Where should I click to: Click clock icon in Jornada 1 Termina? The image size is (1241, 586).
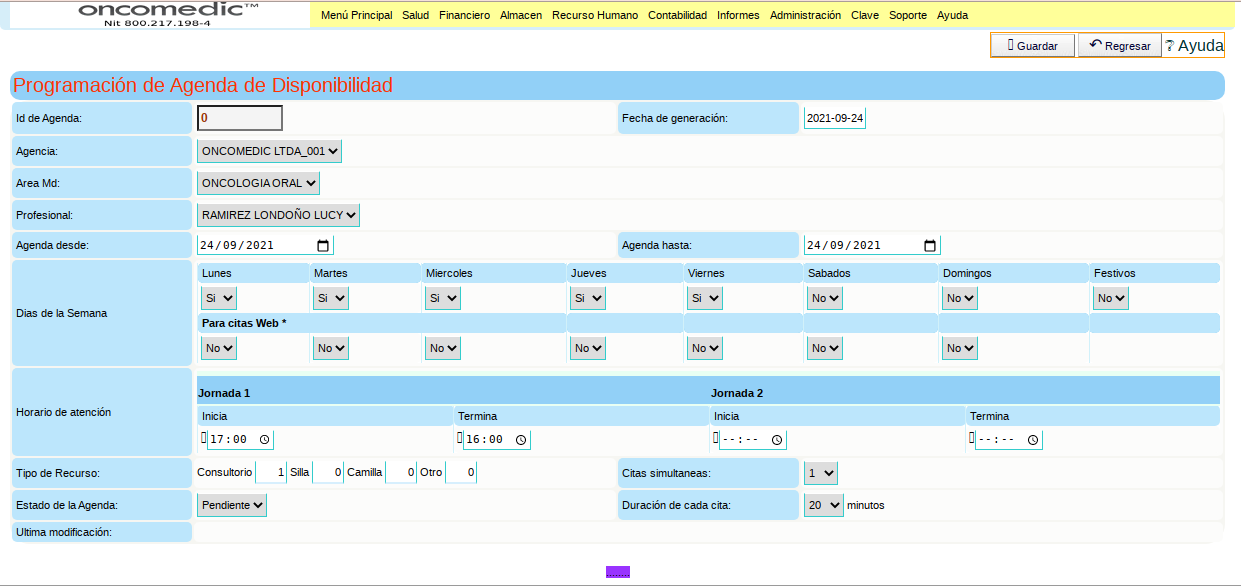(521, 440)
